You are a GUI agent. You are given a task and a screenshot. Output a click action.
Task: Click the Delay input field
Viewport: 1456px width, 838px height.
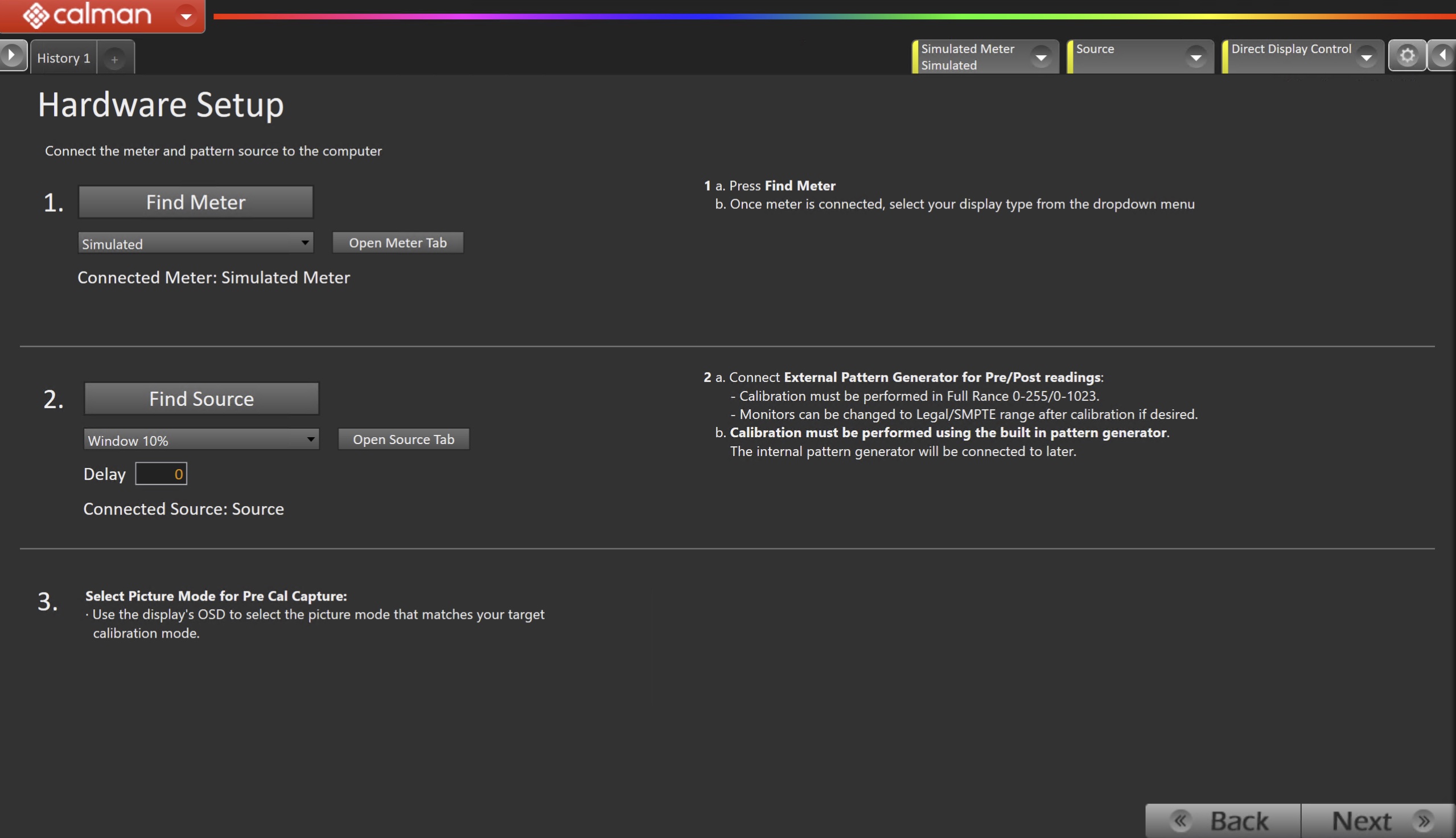tap(161, 474)
